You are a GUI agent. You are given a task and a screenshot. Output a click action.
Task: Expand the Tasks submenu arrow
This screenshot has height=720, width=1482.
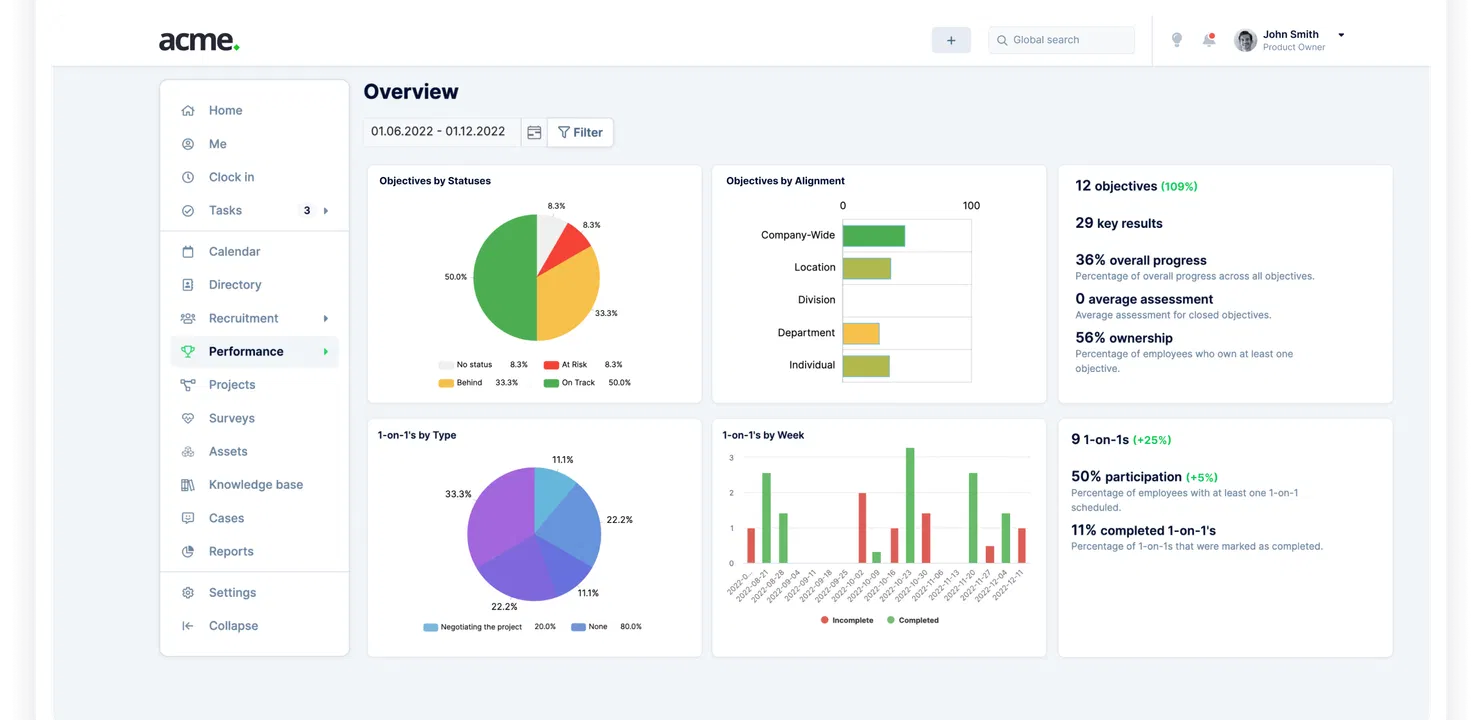coord(326,211)
